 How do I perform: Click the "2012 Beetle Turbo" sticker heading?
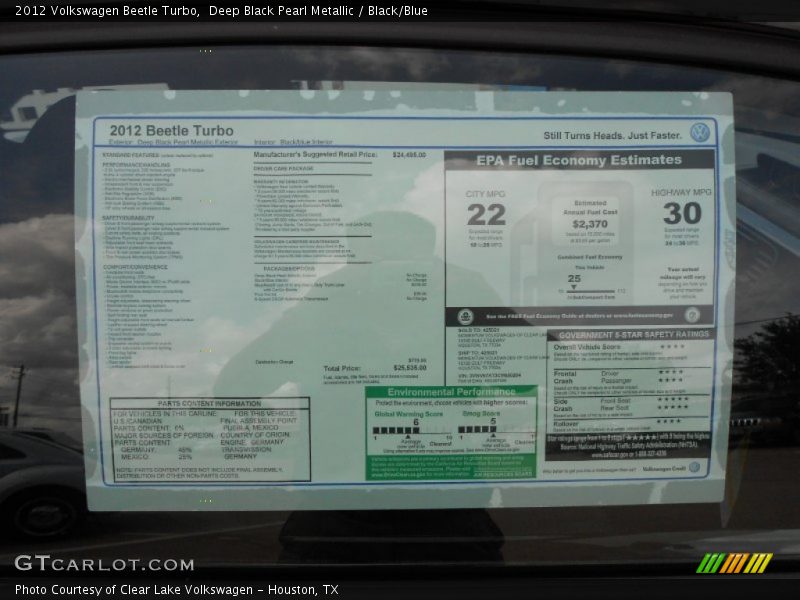pos(171,131)
